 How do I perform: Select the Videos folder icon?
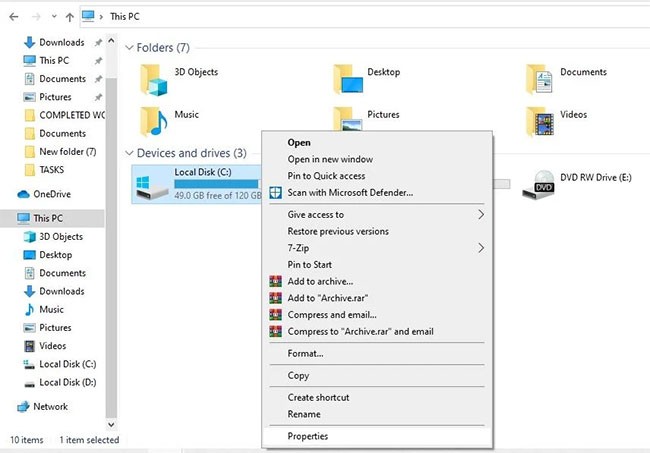[541, 120]
